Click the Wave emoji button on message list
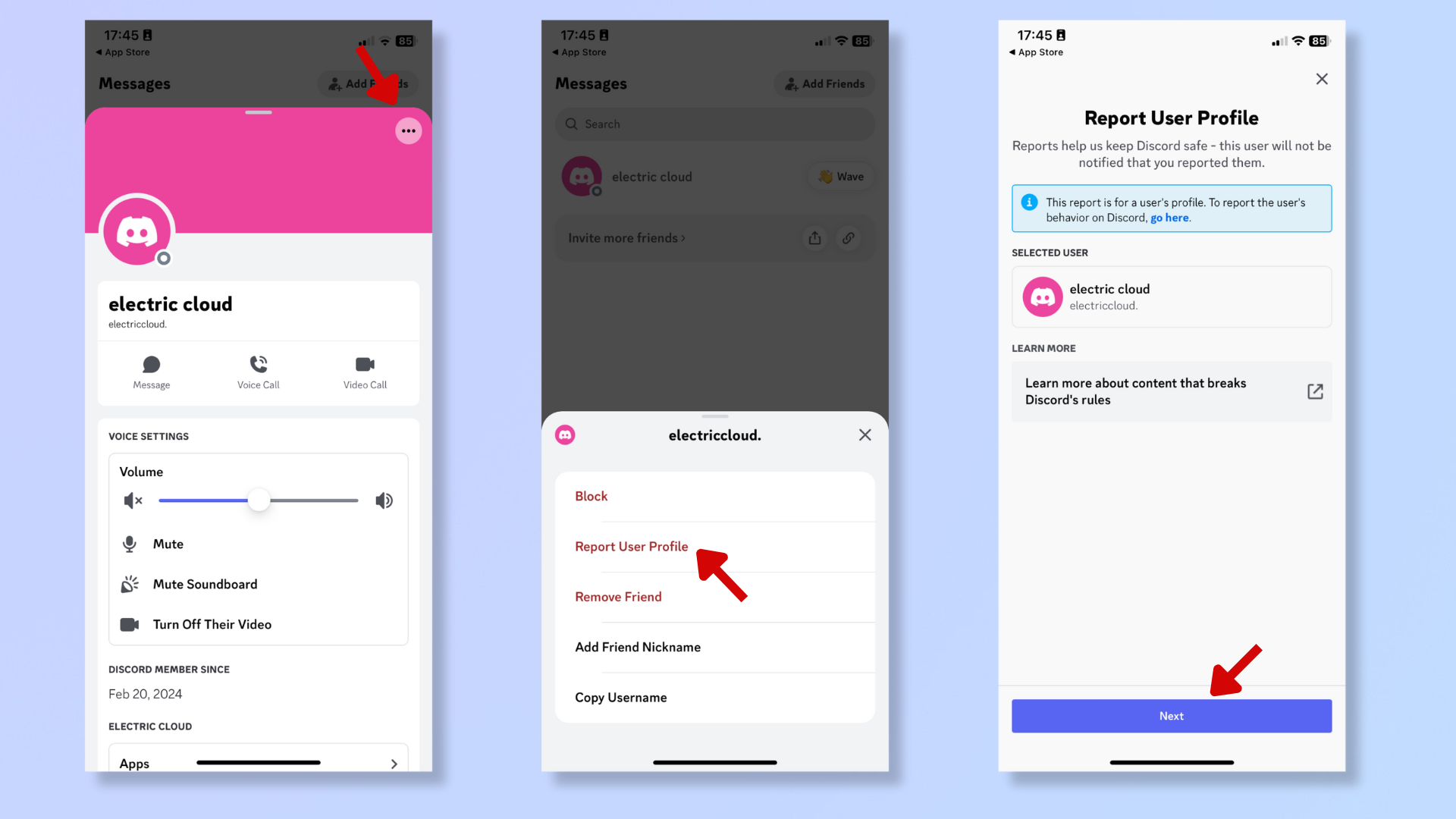Image resolution: width=1456 pixels, height=819 pixels. pos(840,177)
